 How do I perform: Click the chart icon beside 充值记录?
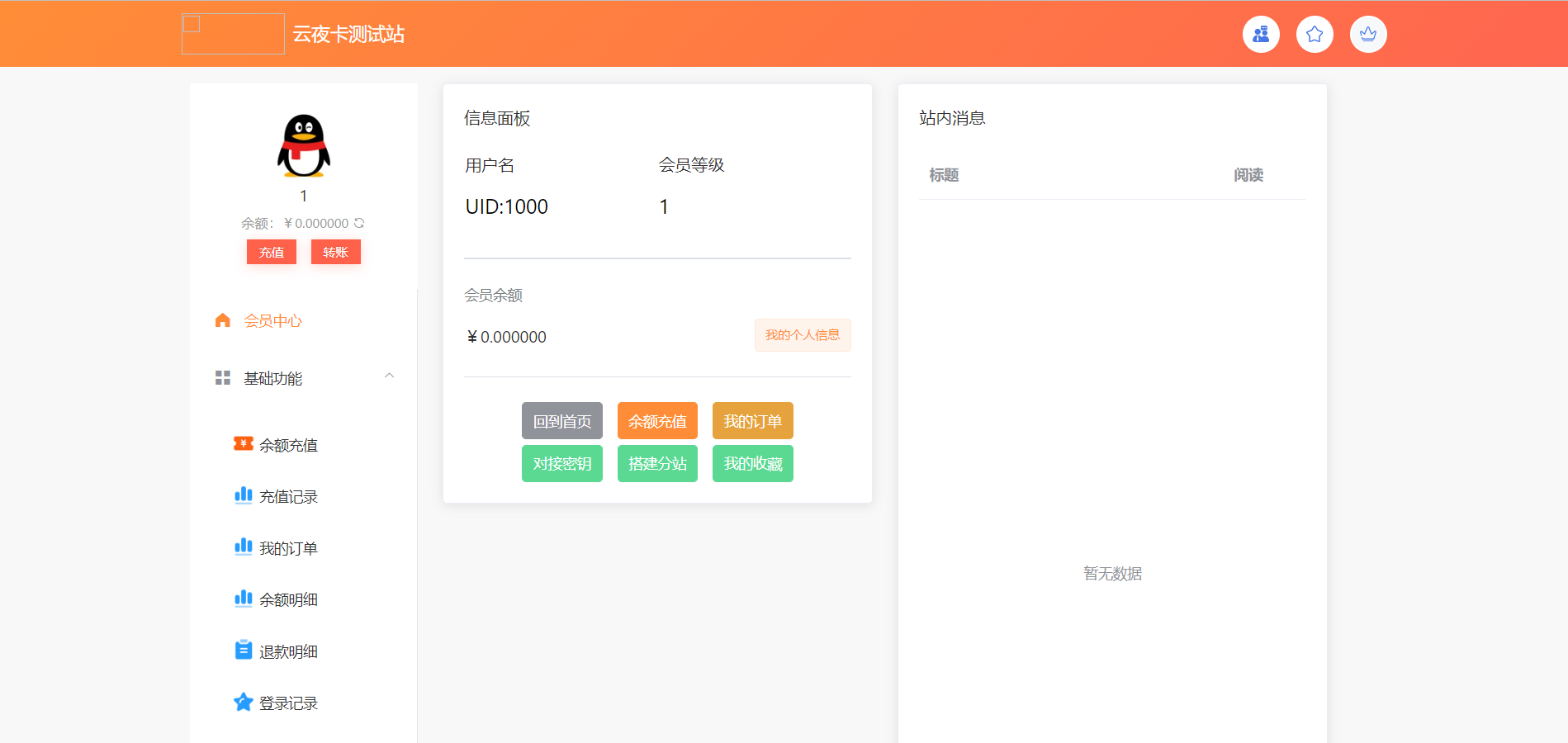point(244,495)
